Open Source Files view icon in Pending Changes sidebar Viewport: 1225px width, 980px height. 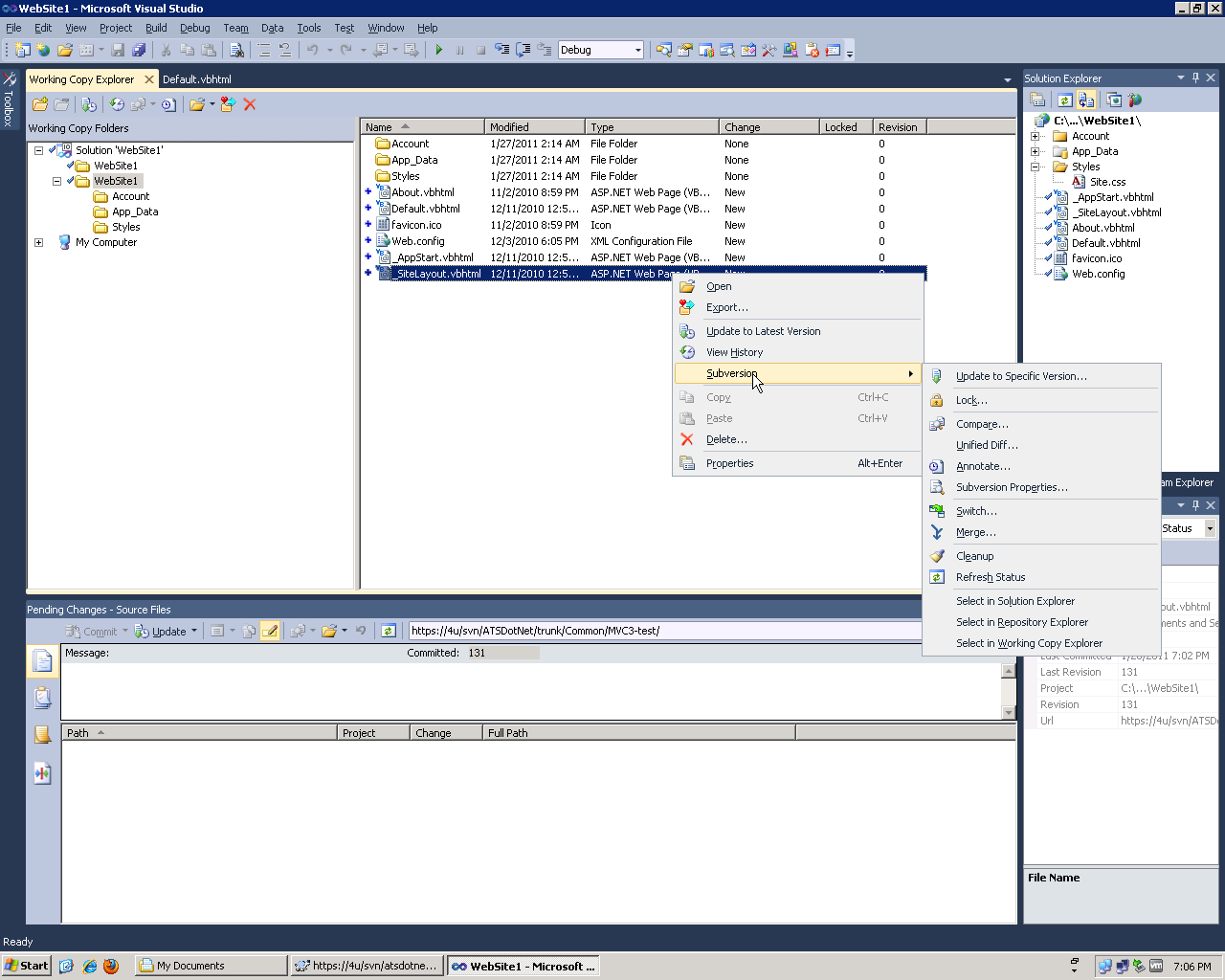[x=42, y=660]
